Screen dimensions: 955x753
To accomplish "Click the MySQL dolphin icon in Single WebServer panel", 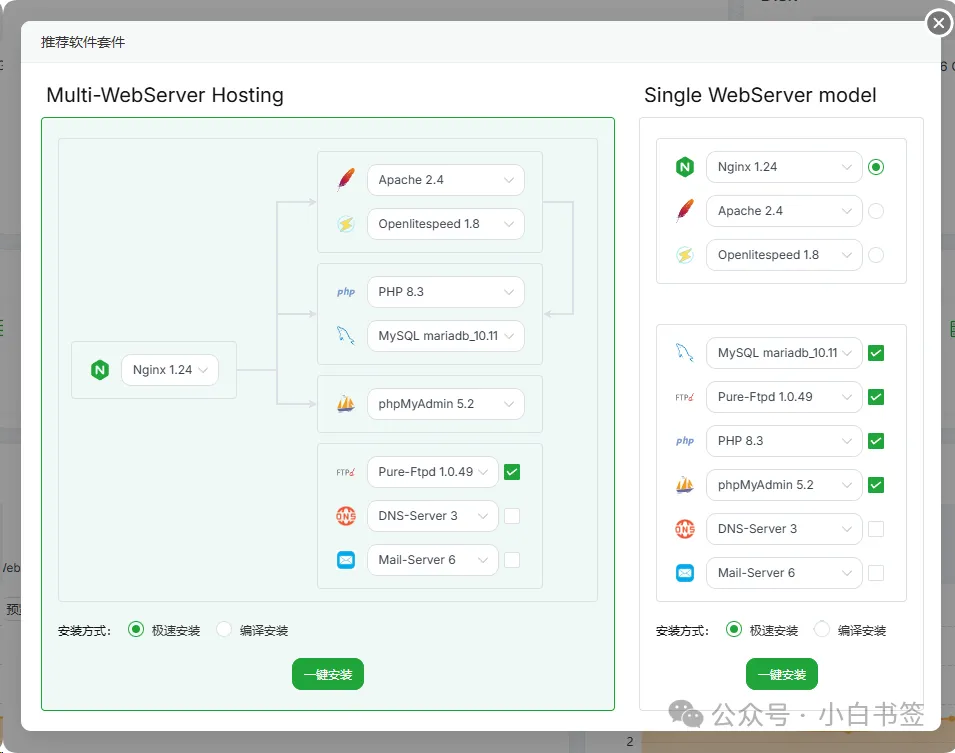I will coord(685,353).
